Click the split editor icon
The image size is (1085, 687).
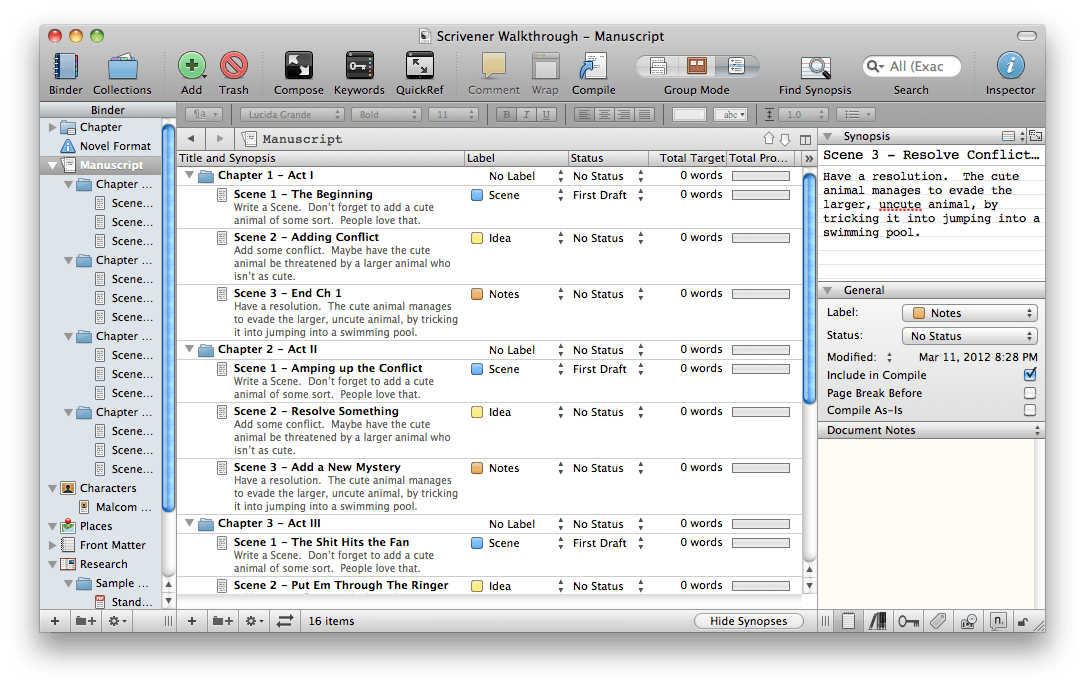[805, 139]
